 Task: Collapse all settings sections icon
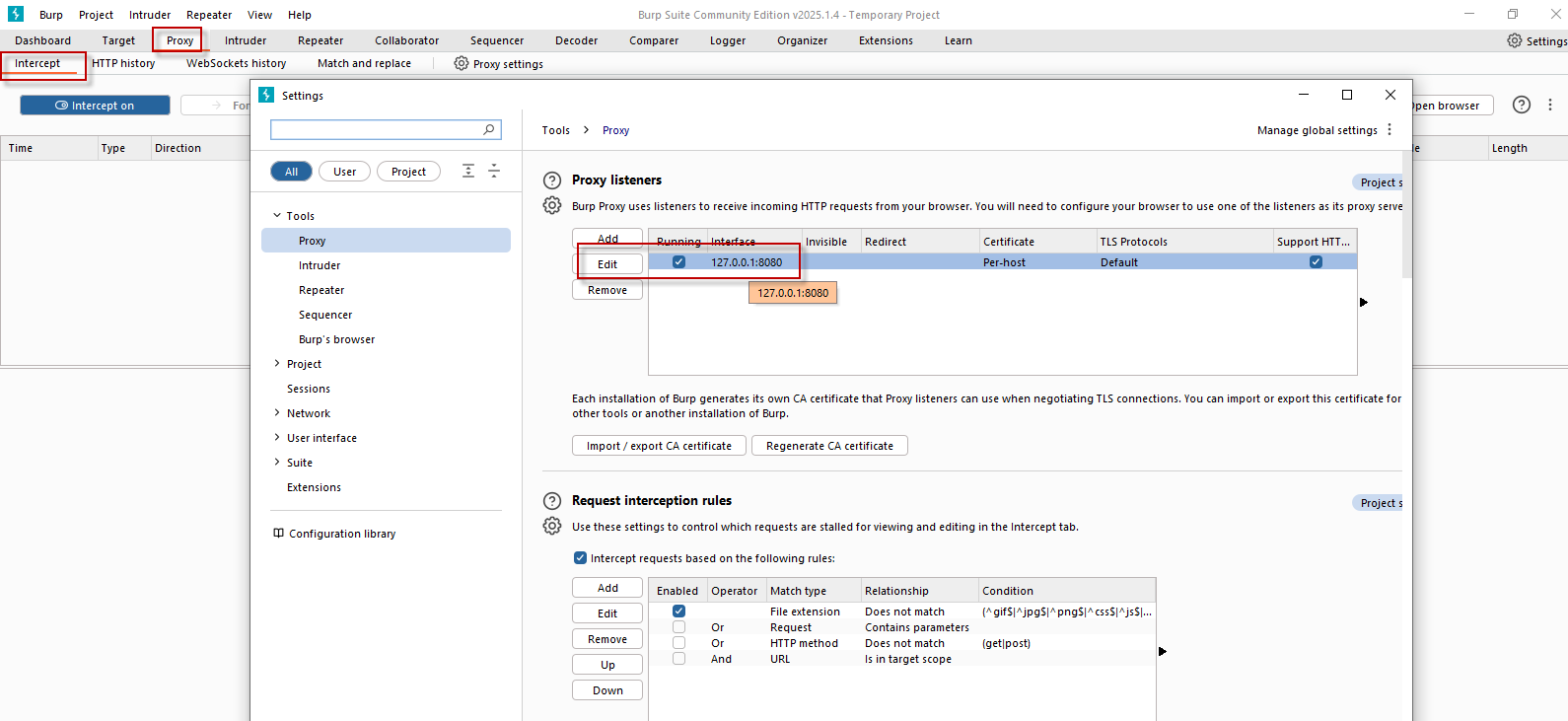[x=494, y=171]
